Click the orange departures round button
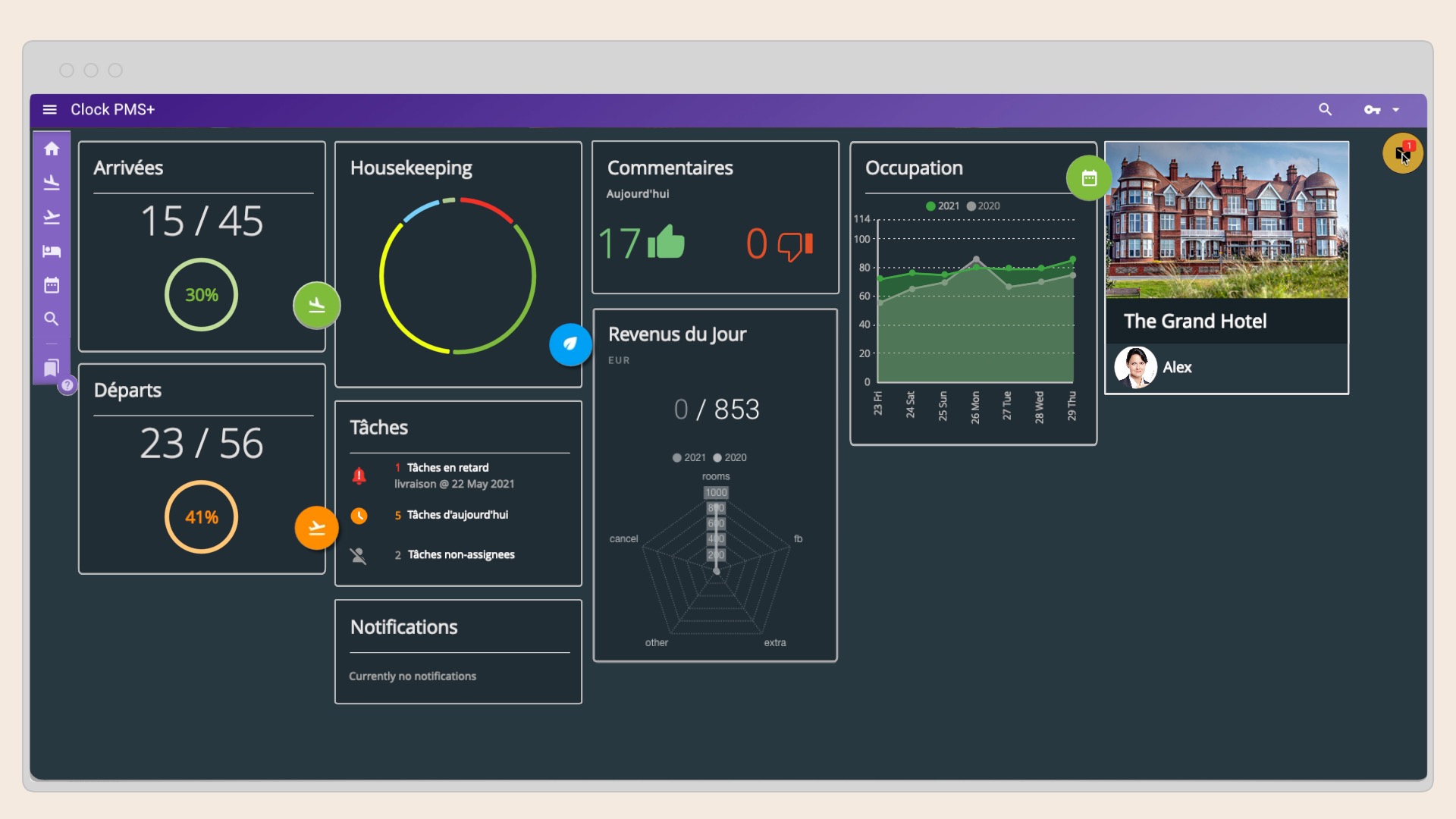The image size is (1456, 819). [316, 528]
